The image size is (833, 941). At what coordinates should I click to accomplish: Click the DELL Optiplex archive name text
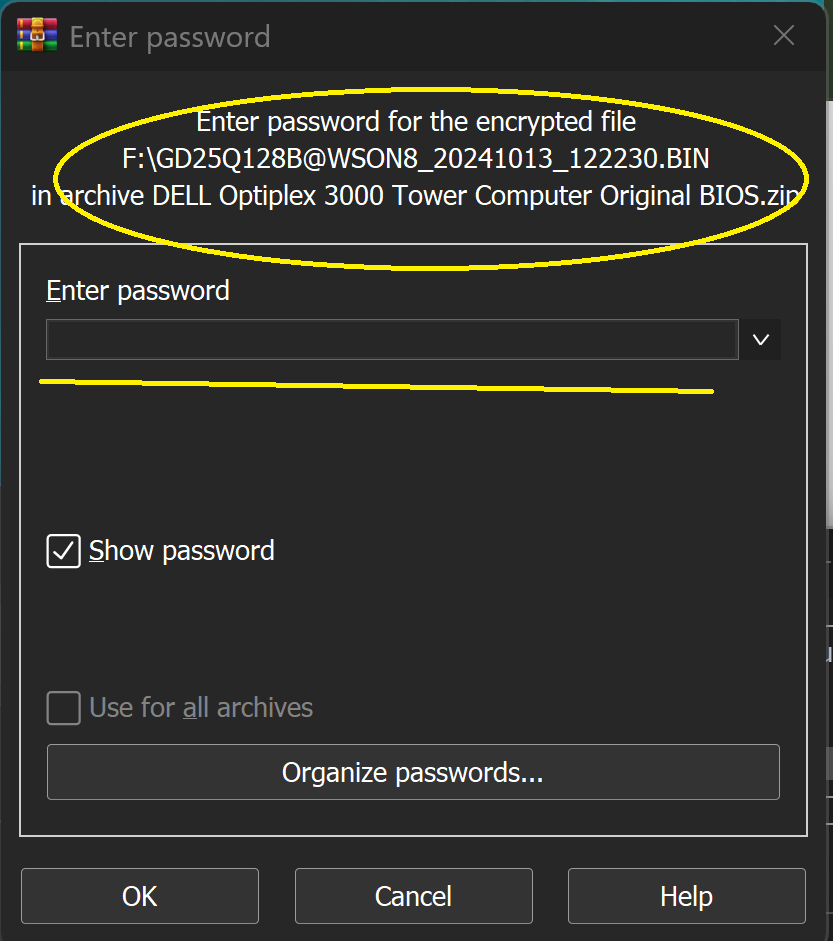pos(478,195)
